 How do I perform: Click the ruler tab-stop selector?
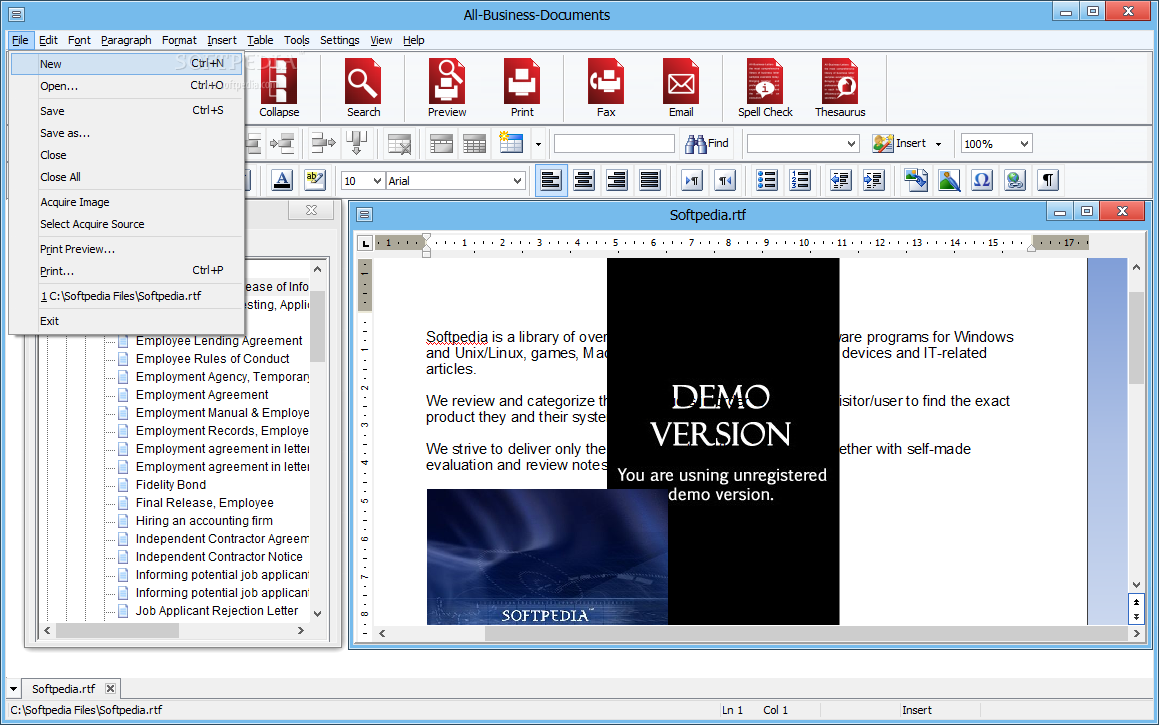click(x=365, y=242)
